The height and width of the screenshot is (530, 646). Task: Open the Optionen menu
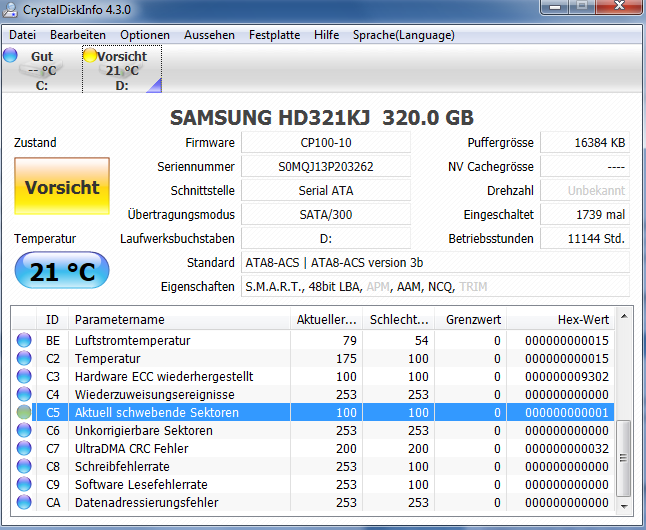(145, 35)
